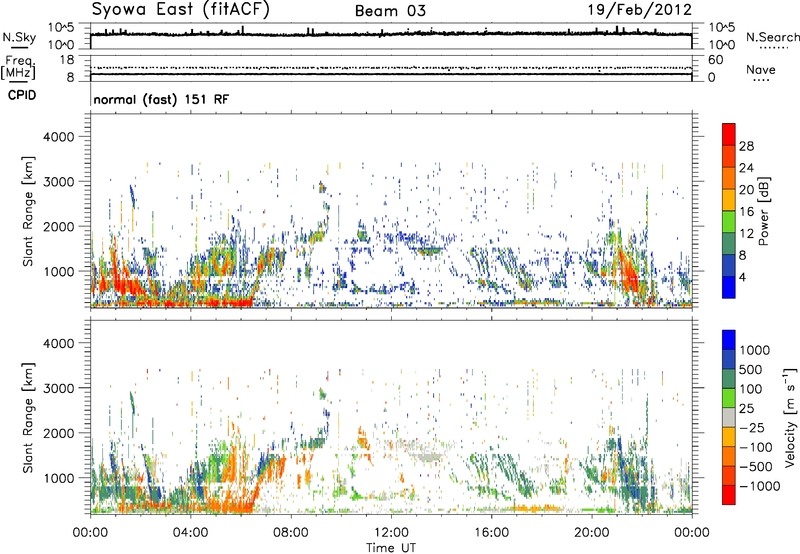Click the 25 value on Velocity colorbar
The image size is (800, 554).
746,409
